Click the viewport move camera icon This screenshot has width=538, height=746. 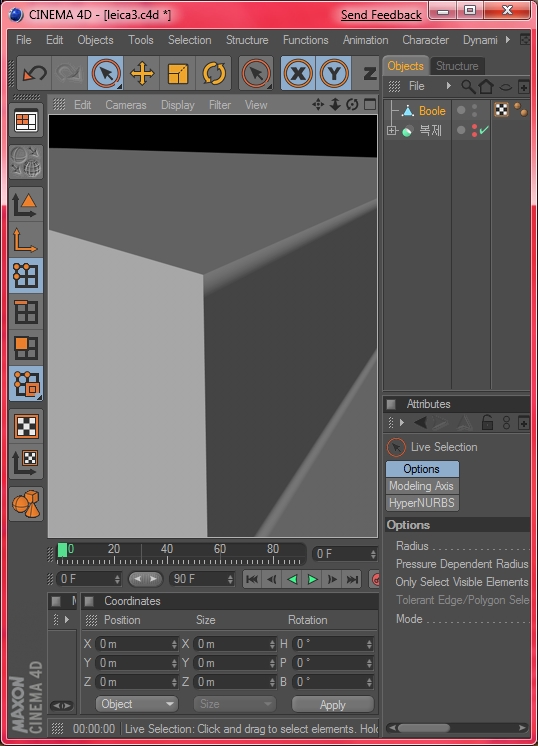pyautogui.click(x=318, y=104)
